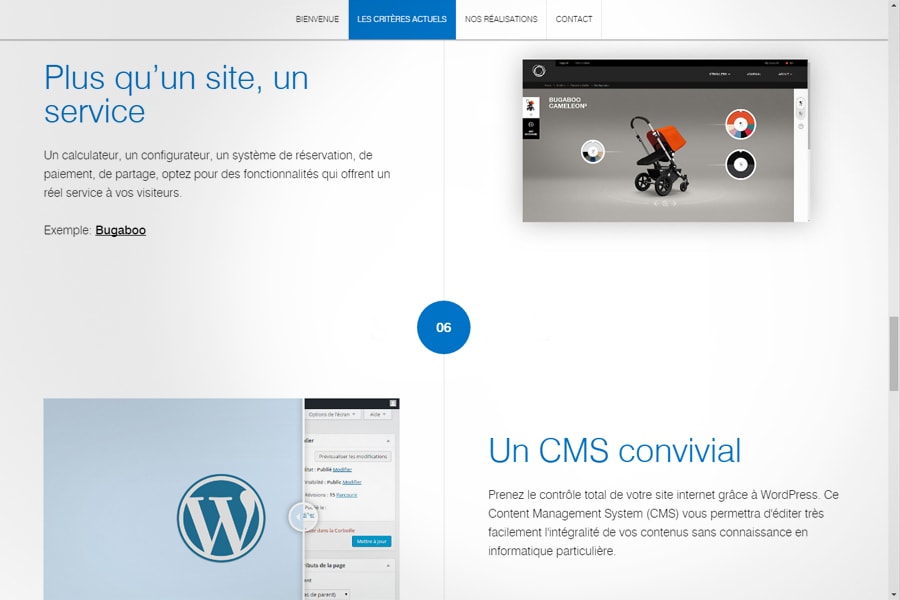Switch to the BIENVENUE tab
900x600 pixels.
click(x=317, y=18)
